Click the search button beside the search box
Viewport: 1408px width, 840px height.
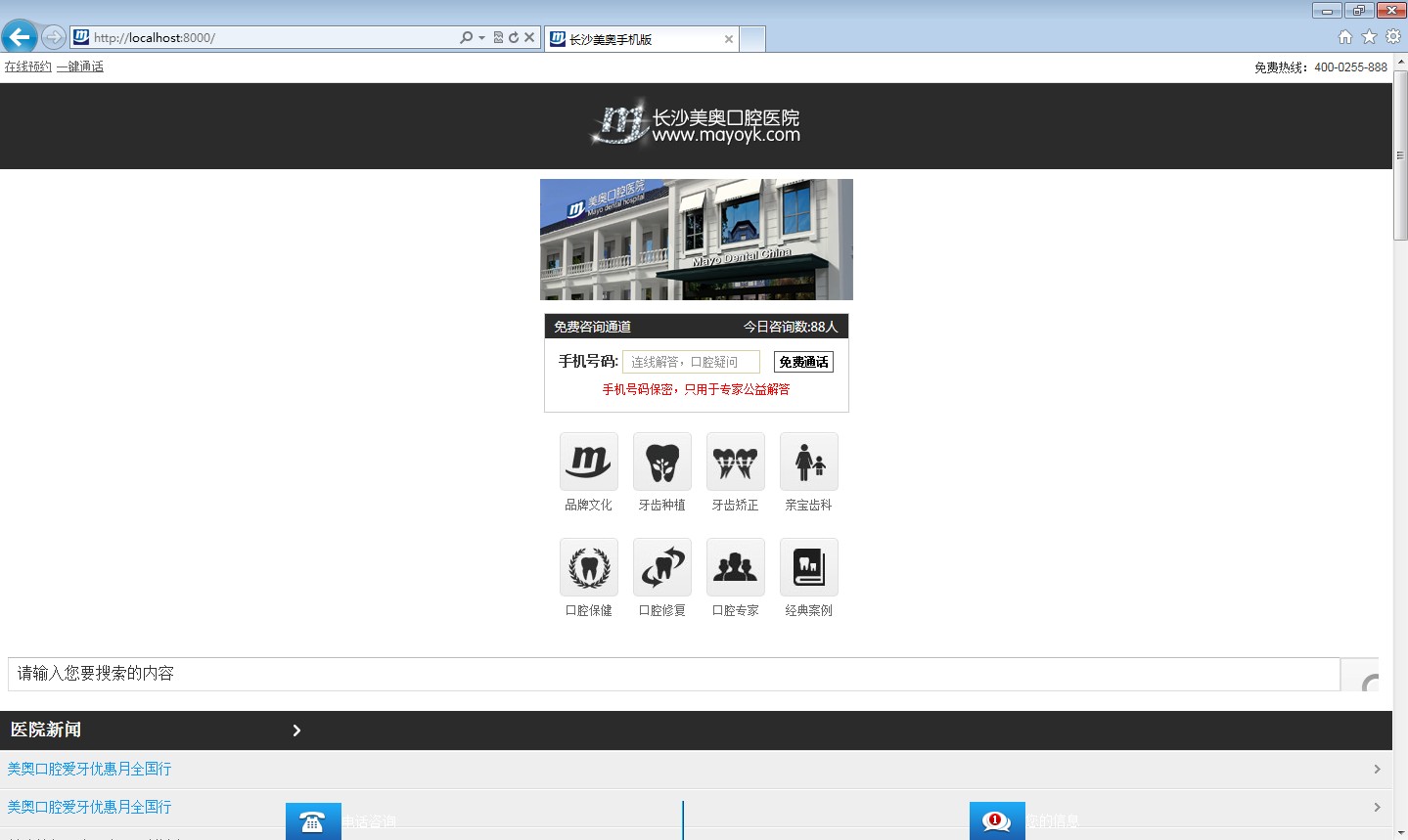pyautogui.click(x=1360, y=675)
